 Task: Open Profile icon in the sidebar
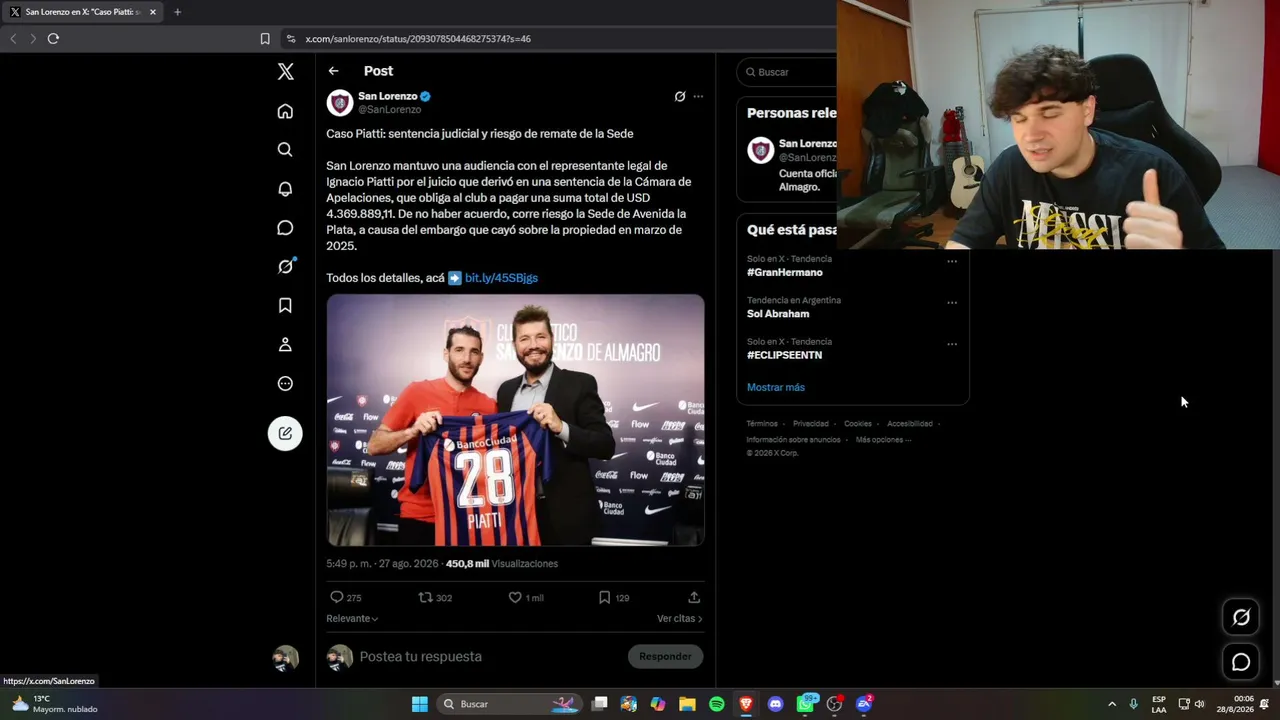tap(285, 344)
